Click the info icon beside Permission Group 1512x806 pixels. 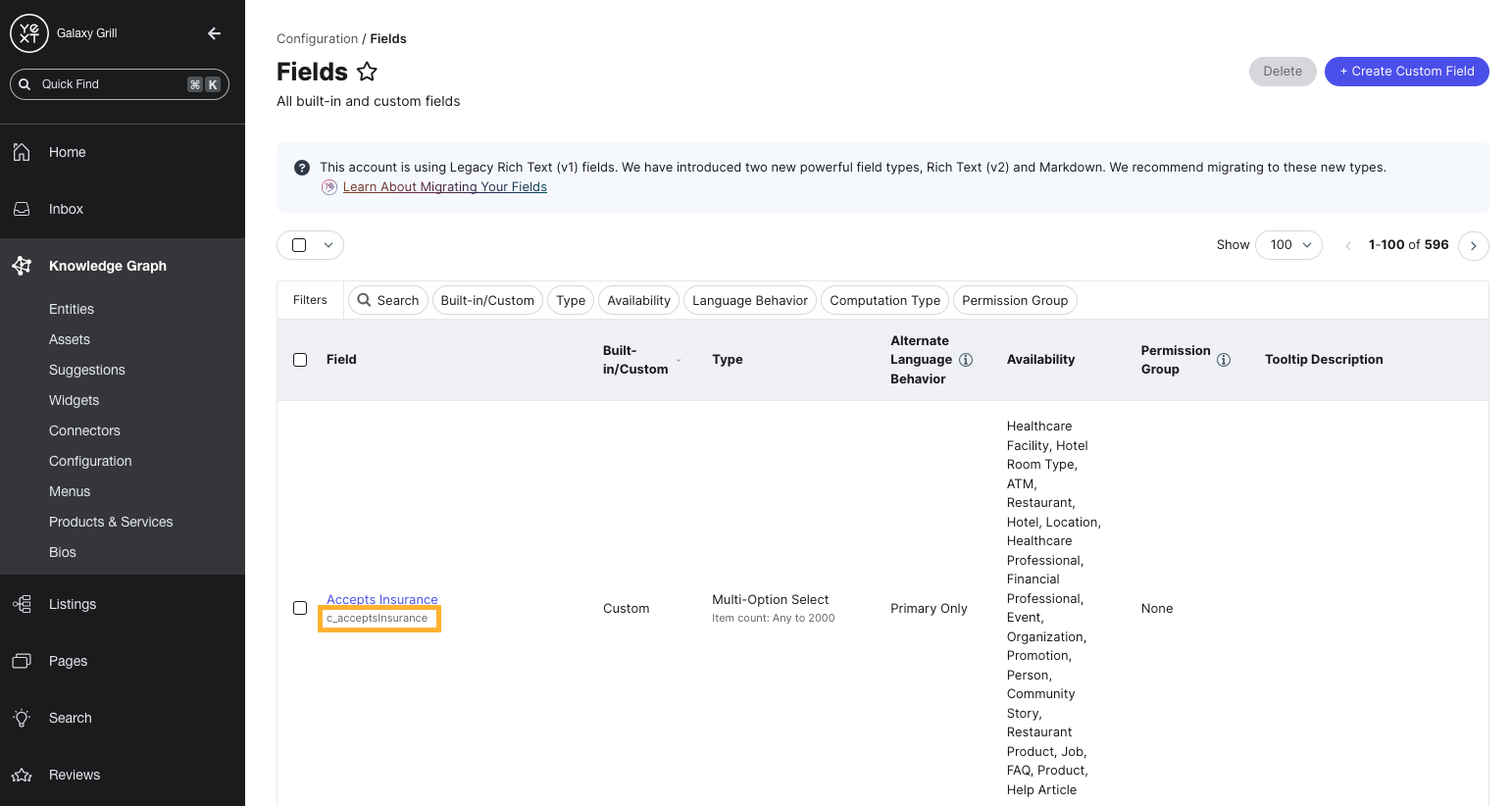tap(1224, 360)
